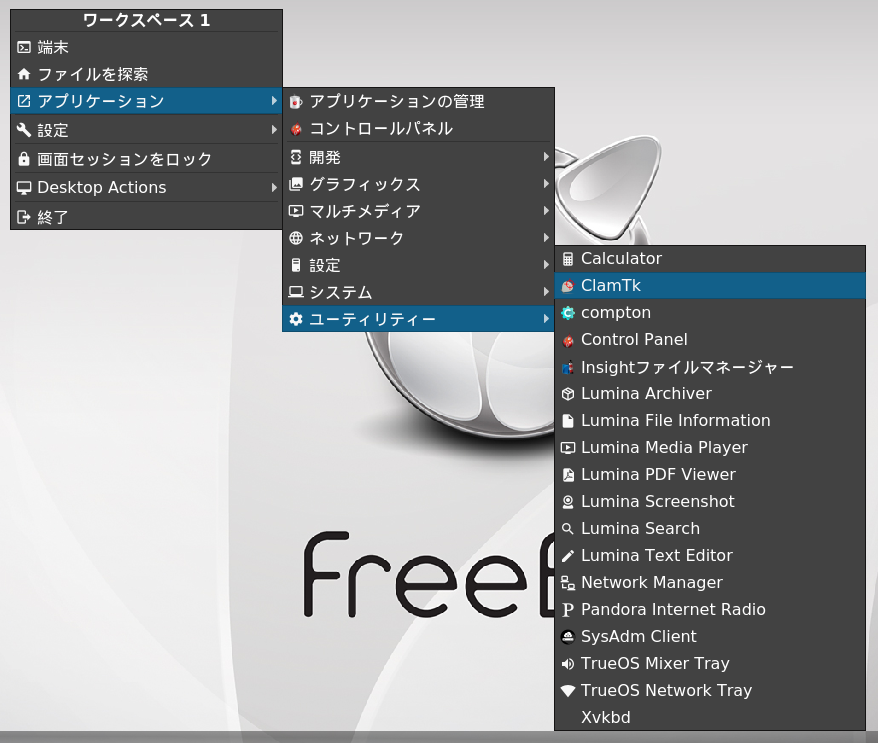Viewport: 878px width, 743px height.
Task: Click the マルチメディア play icon
Action: click(296, 211)
